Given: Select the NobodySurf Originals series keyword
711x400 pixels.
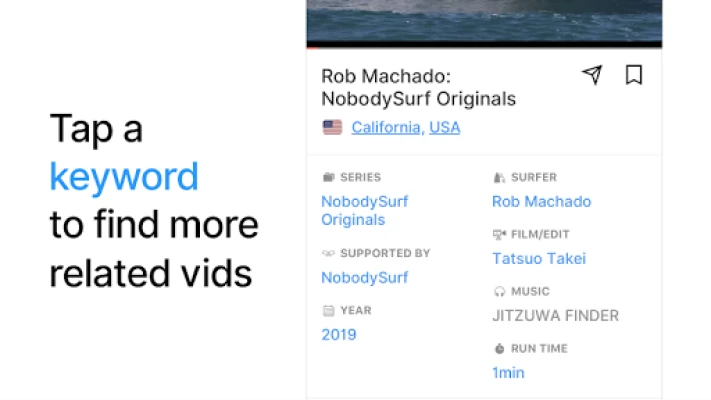Looking at the screenshot, I should point(365,210).
